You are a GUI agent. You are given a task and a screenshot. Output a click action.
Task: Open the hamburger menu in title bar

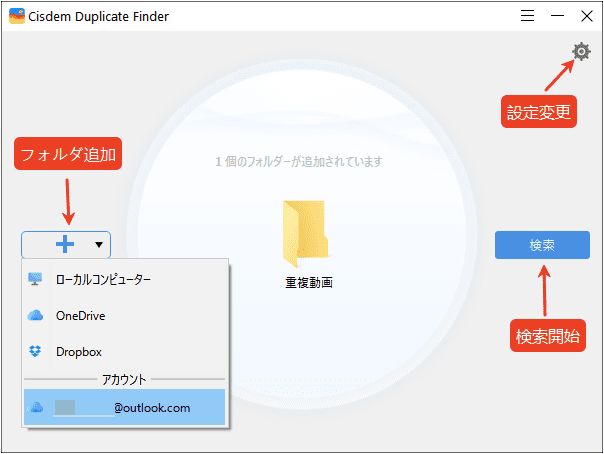click(x=527, y=16)
